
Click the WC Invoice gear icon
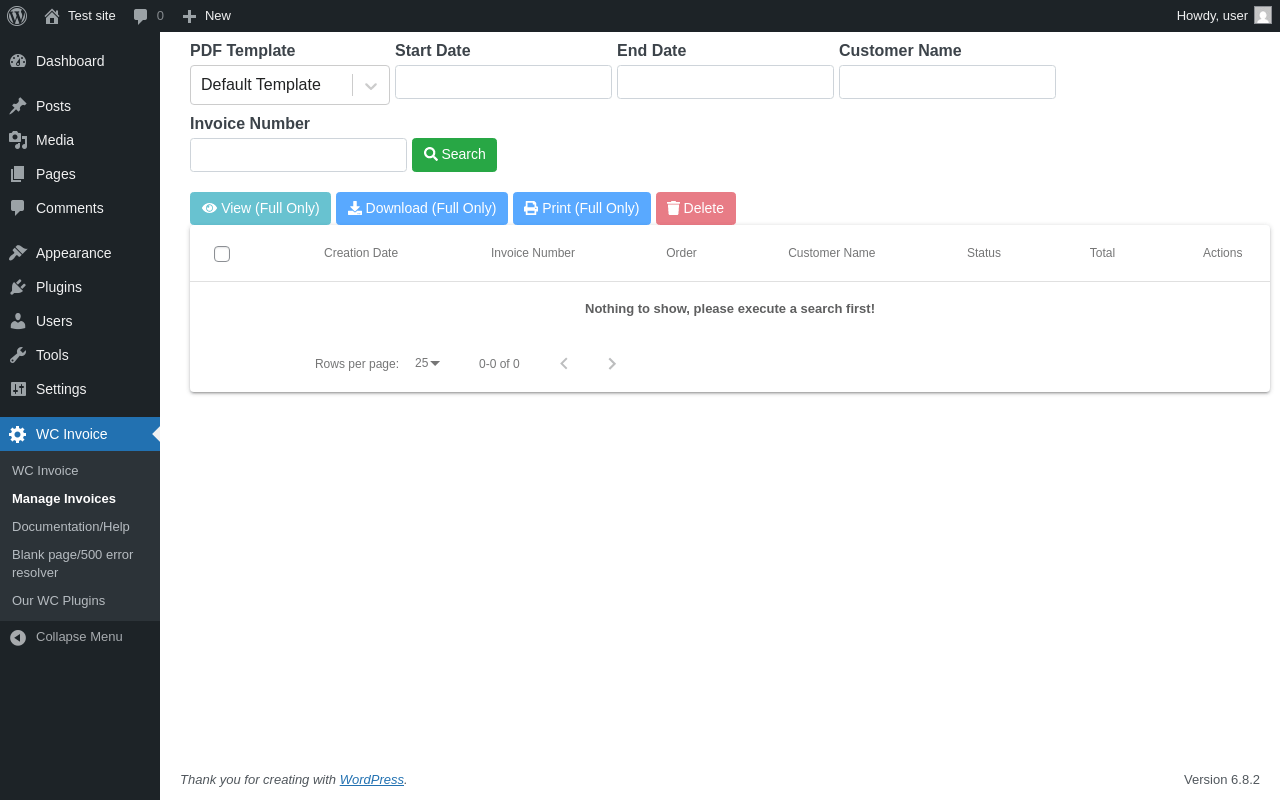pyautogui.click(x=18, y=434)
